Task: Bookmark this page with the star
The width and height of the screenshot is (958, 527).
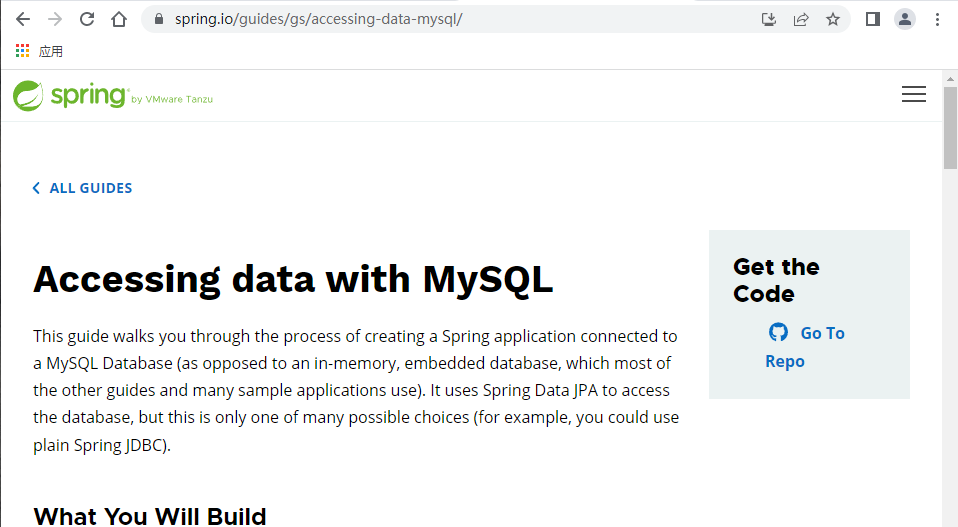Action: tap(833, 19)
